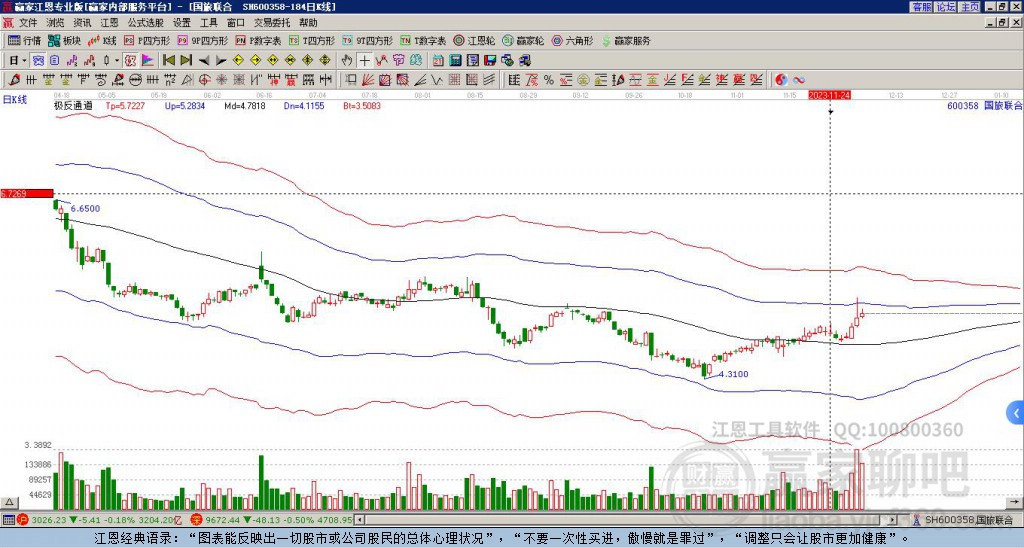Click the save floppy disk icon
The image size is (1024, 548).
pos(490,60)
